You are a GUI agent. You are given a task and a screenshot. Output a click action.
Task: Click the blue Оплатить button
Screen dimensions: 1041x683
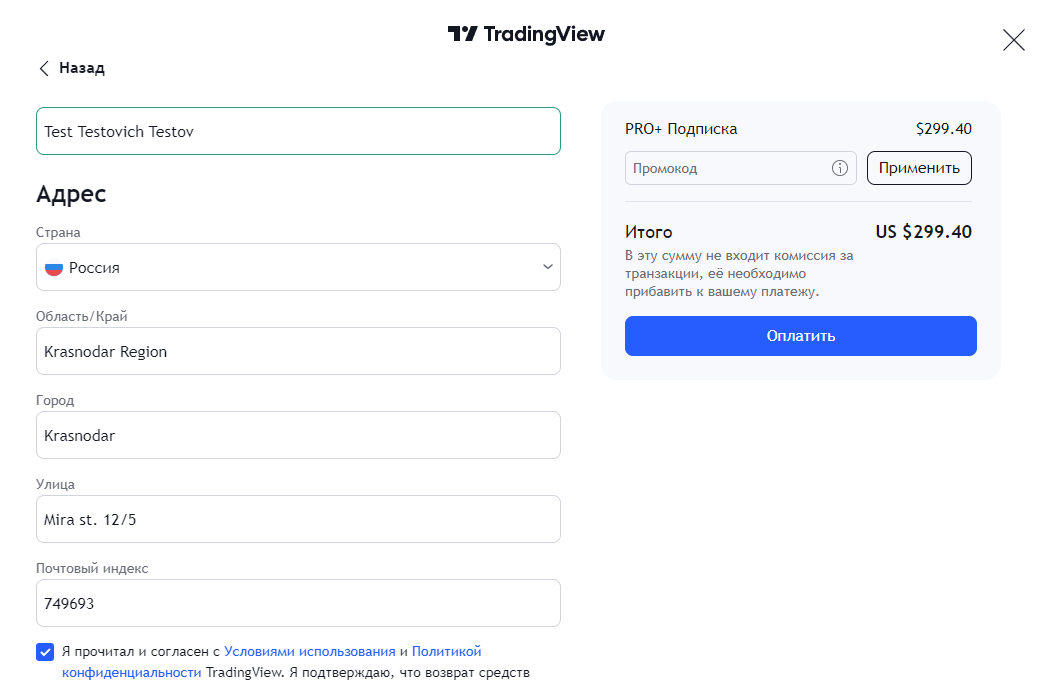click(800, 336)
